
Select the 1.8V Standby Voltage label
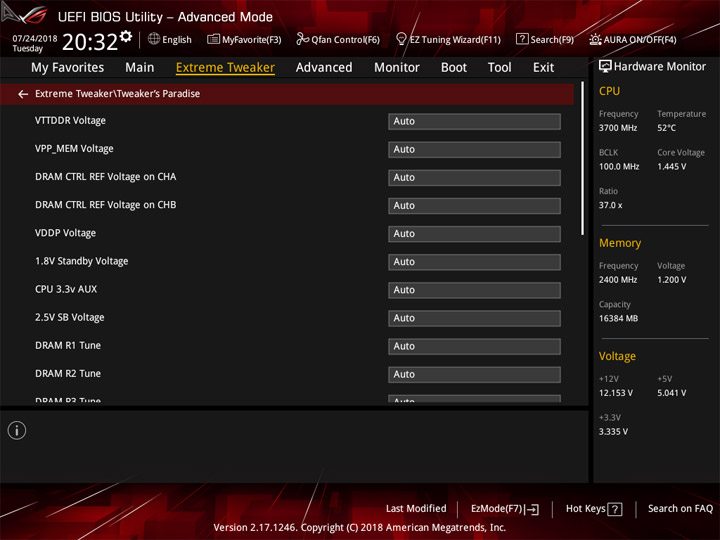[x=81, y=261]
